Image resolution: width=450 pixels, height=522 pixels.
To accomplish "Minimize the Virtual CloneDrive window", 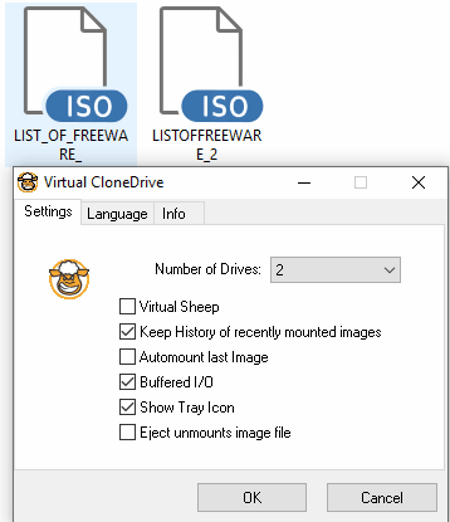I will pyautogui.click(x=304, y=183).
